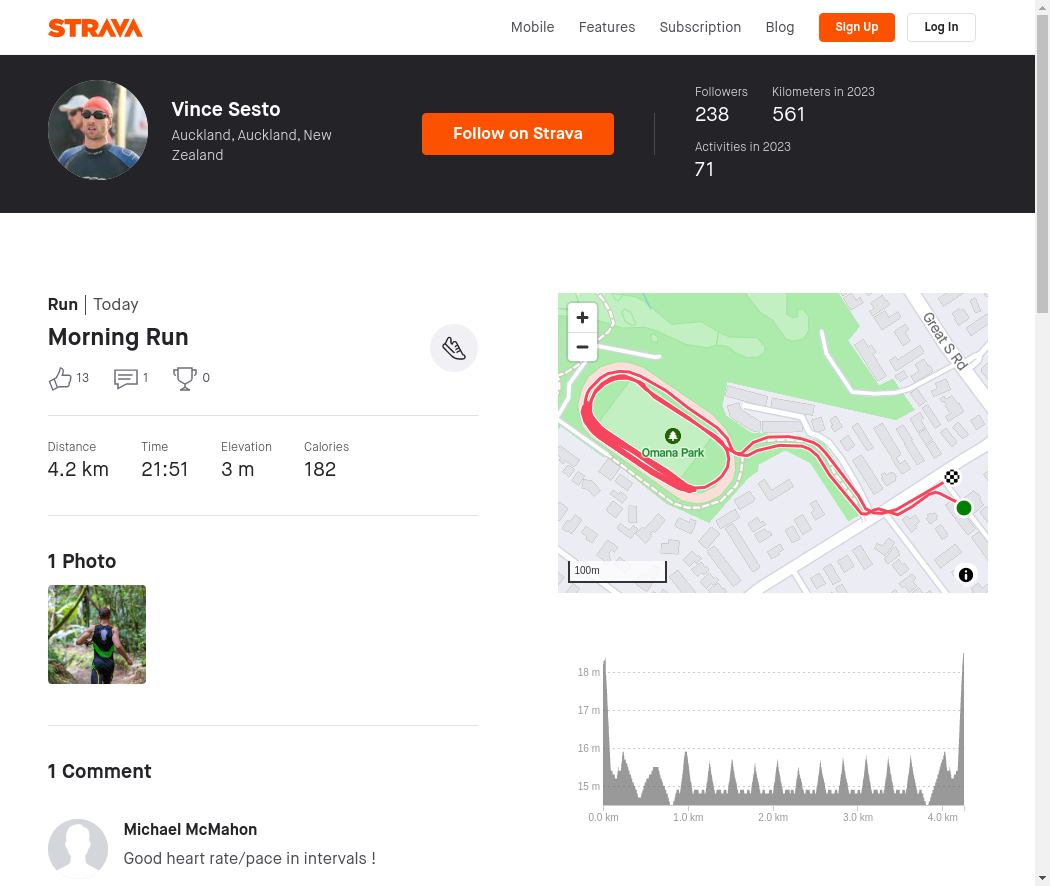Open the trail run photo thumbnail
The height and width of the screenshot is (886, 1050).
tap(97, 634)
